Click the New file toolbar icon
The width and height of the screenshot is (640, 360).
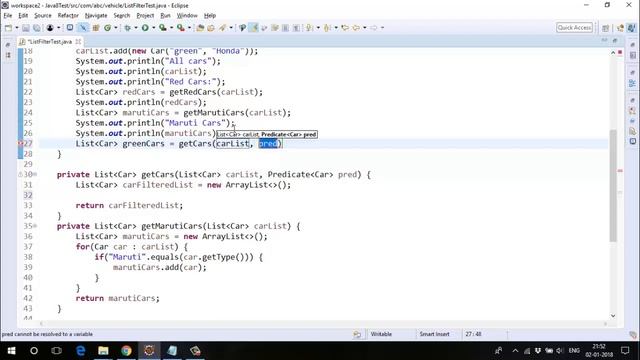coord(8,28)
